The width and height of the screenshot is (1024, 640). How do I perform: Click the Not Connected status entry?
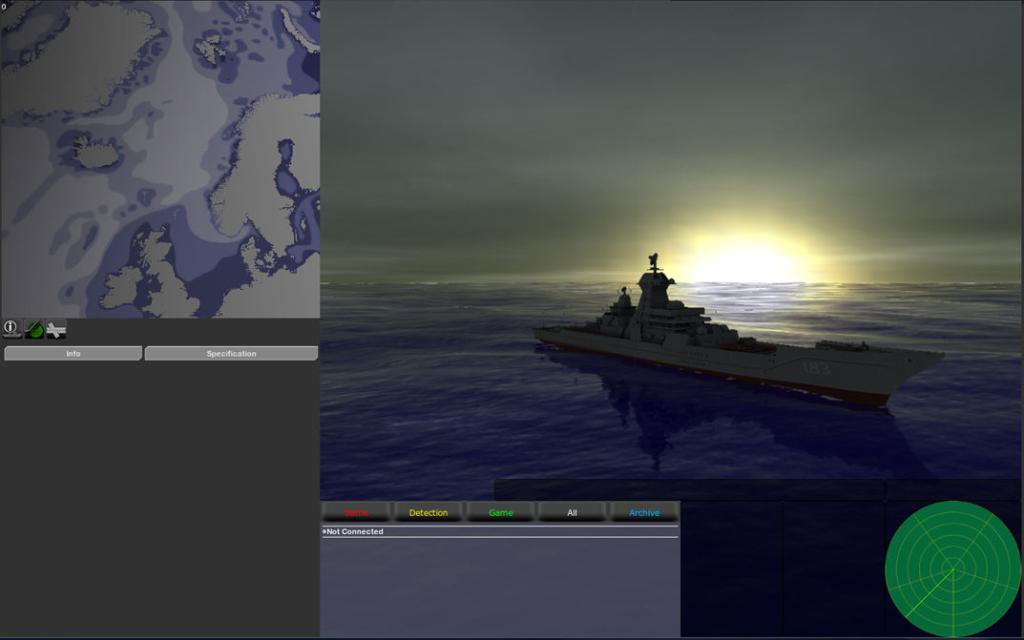click(354, 532)
